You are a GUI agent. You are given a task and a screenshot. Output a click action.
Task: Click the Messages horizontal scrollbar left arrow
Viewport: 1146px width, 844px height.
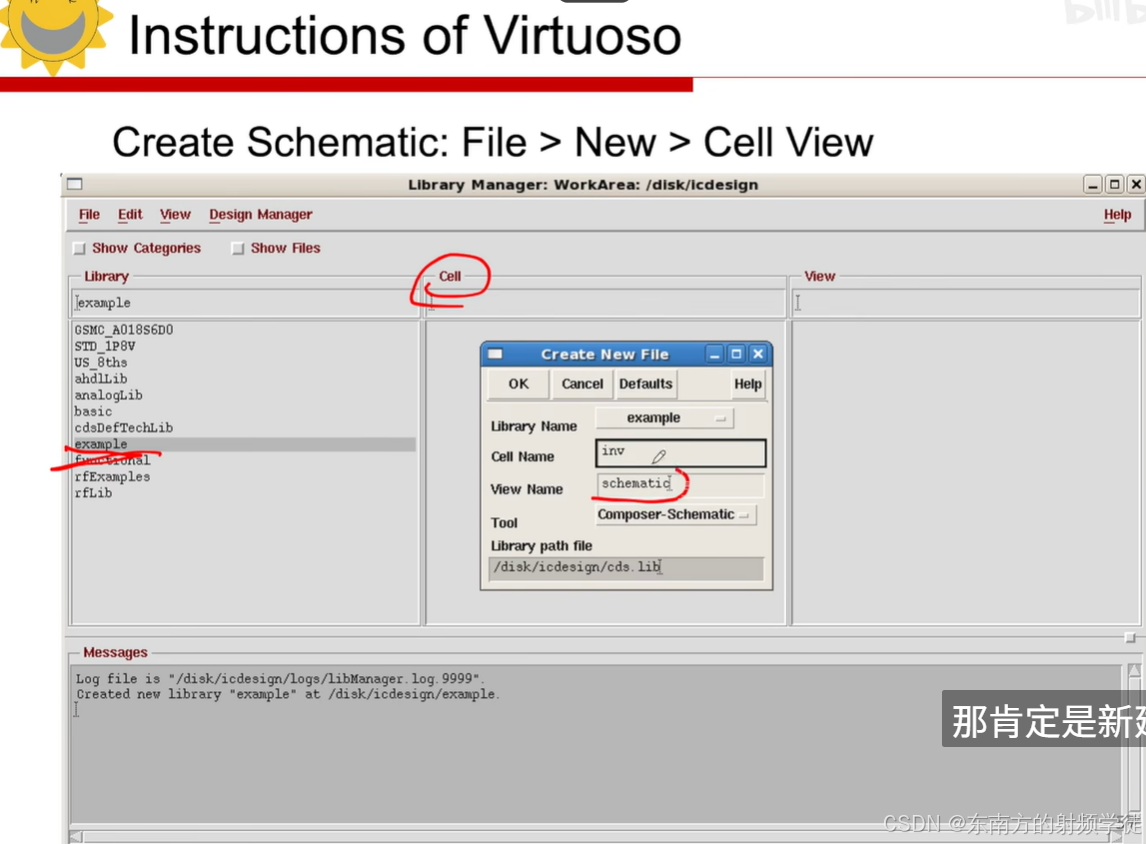pyautogui.click(x=75, y=836)
